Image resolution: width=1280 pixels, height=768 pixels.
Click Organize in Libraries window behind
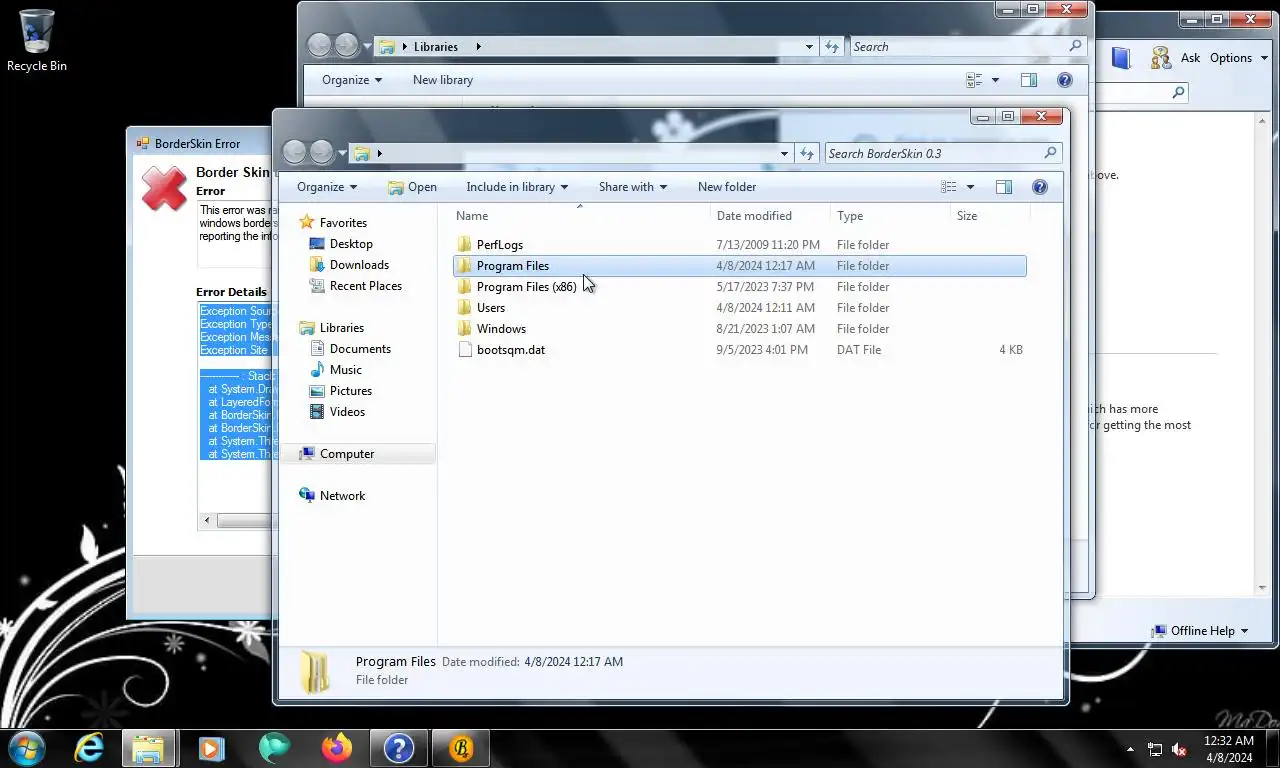[x=352, y=80]
